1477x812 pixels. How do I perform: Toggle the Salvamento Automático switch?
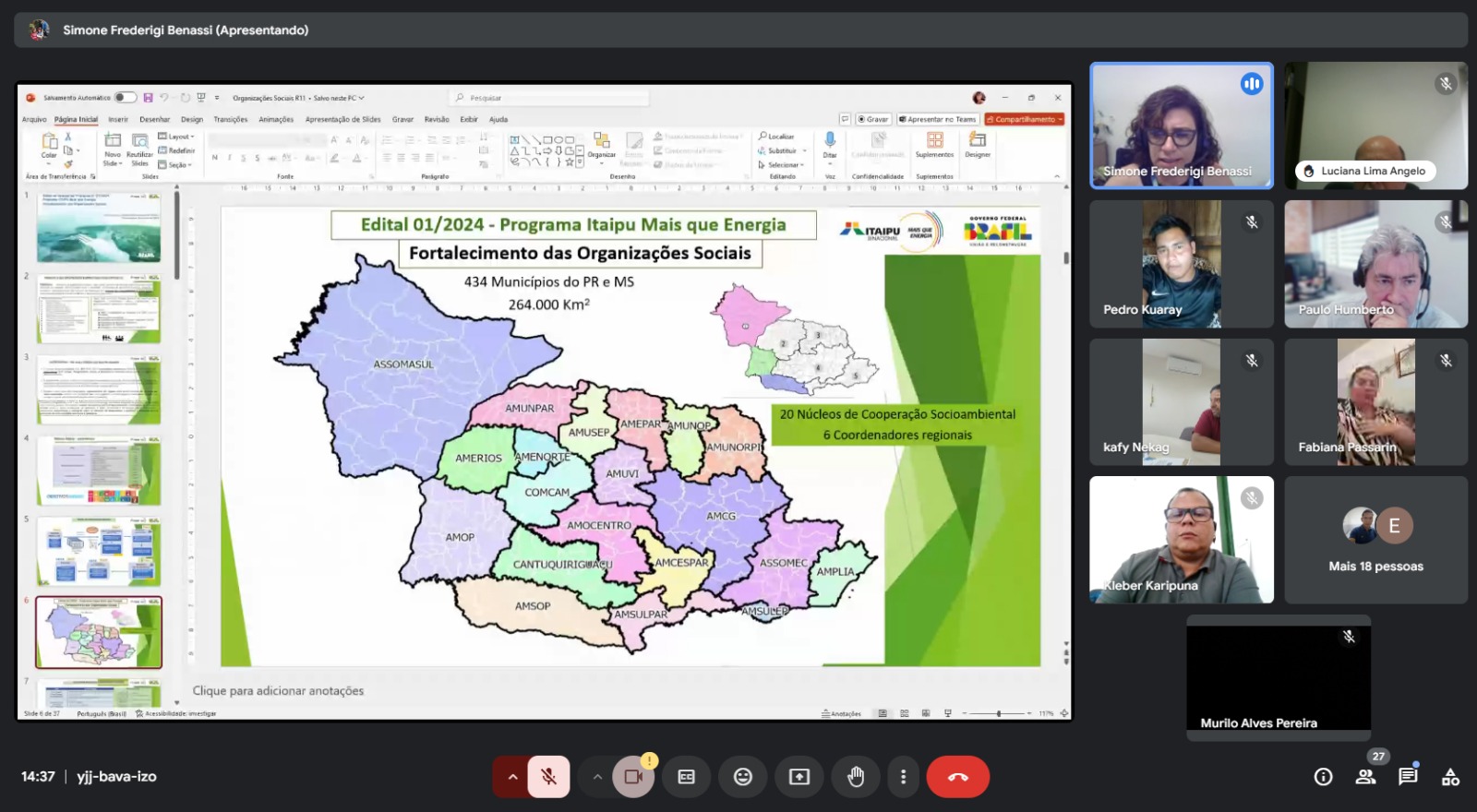point(126,98)
